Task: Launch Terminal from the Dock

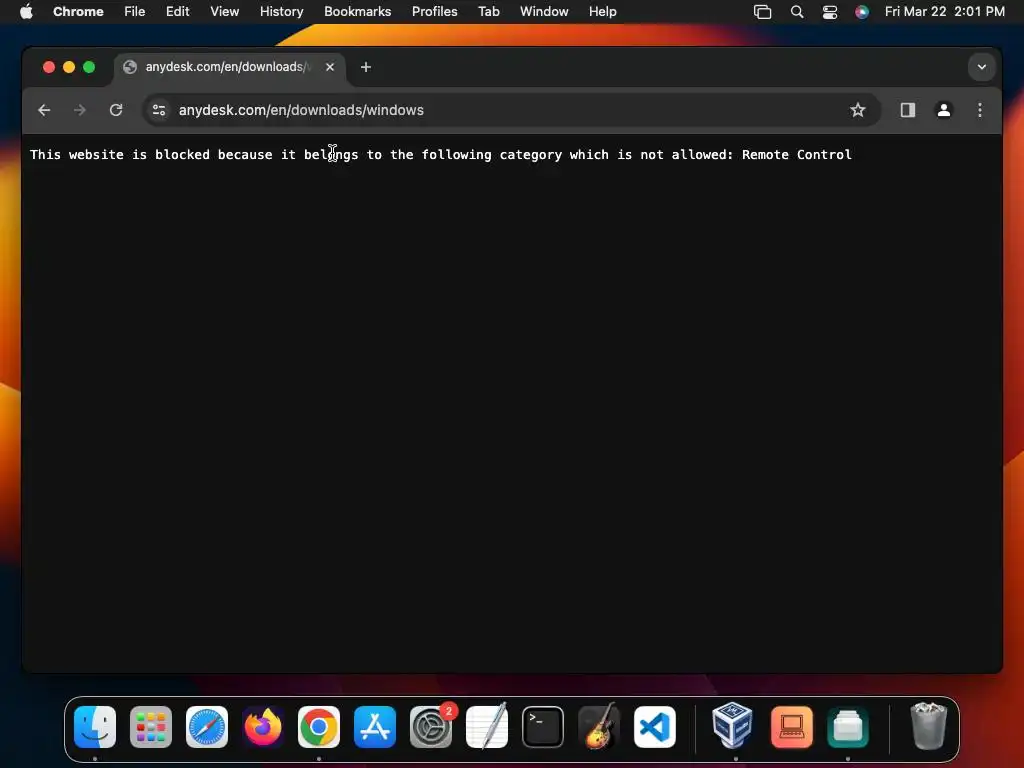Action: pyautogui.click(x=543, y=727)
